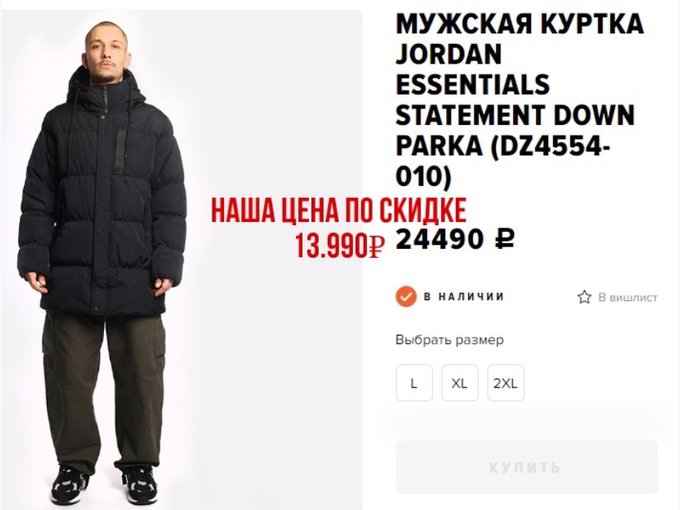
Task: Select size XL
Action: coord(460,383)
